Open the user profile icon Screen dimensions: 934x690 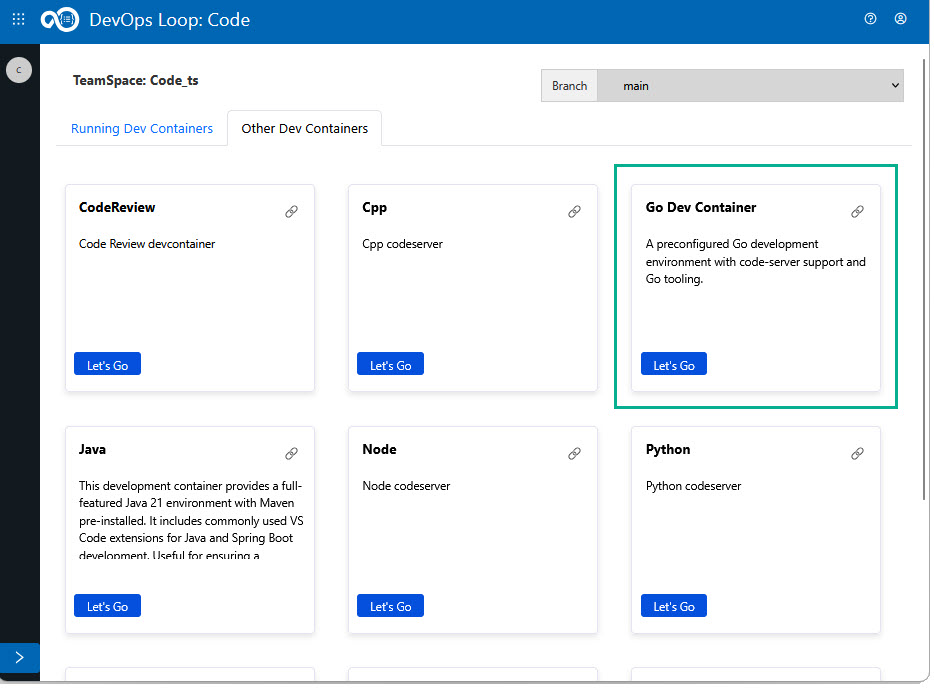point(900,19)
